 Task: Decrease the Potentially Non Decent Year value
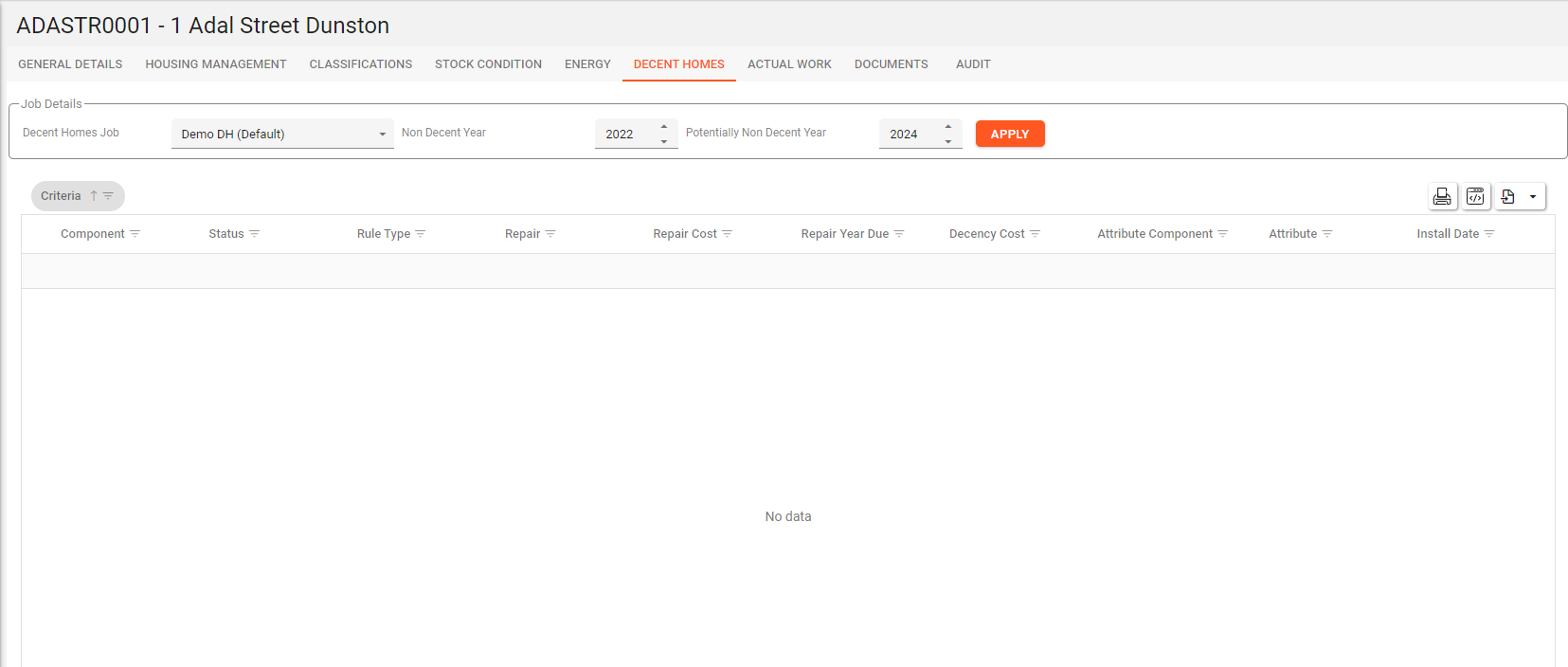[x=948, y=141]
